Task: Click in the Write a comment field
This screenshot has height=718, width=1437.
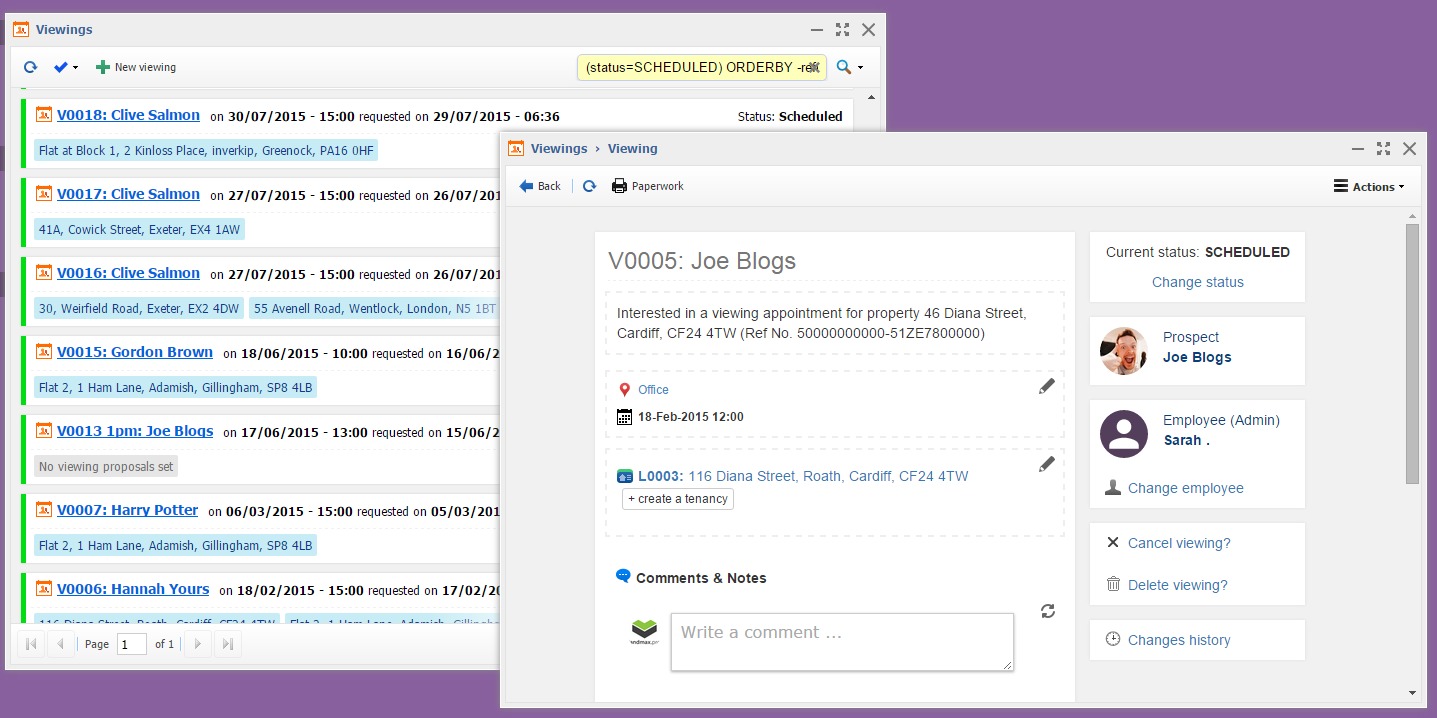Action: (841, 641)
